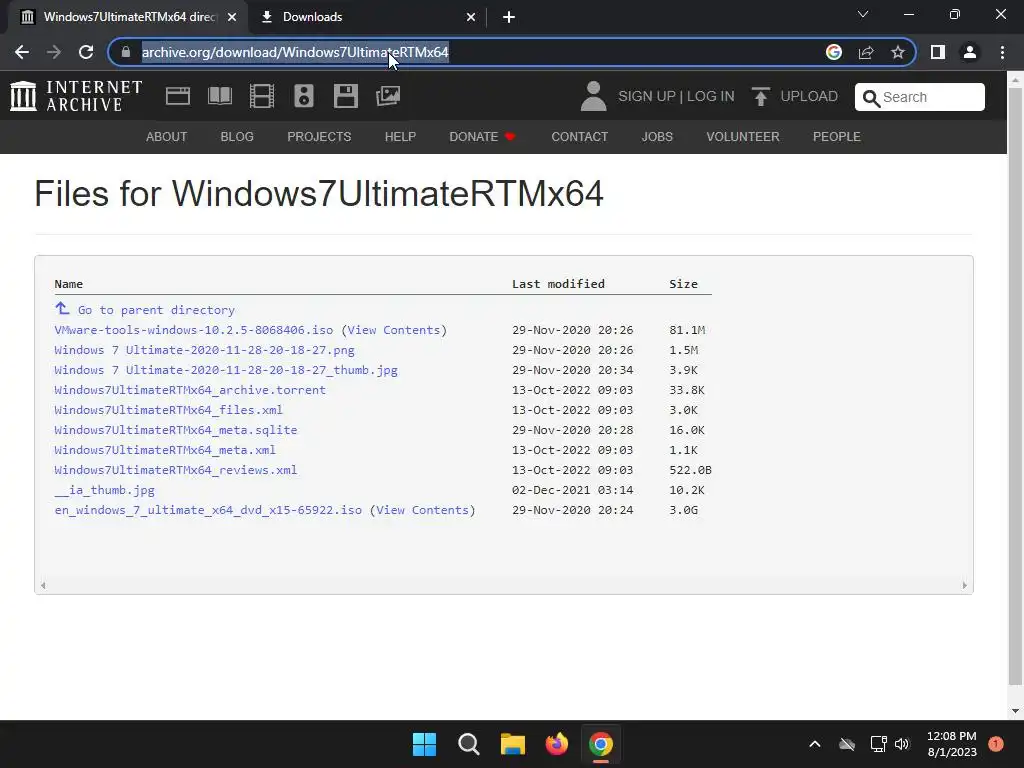
Task: Open Windows Start menu
Action: 424,744
